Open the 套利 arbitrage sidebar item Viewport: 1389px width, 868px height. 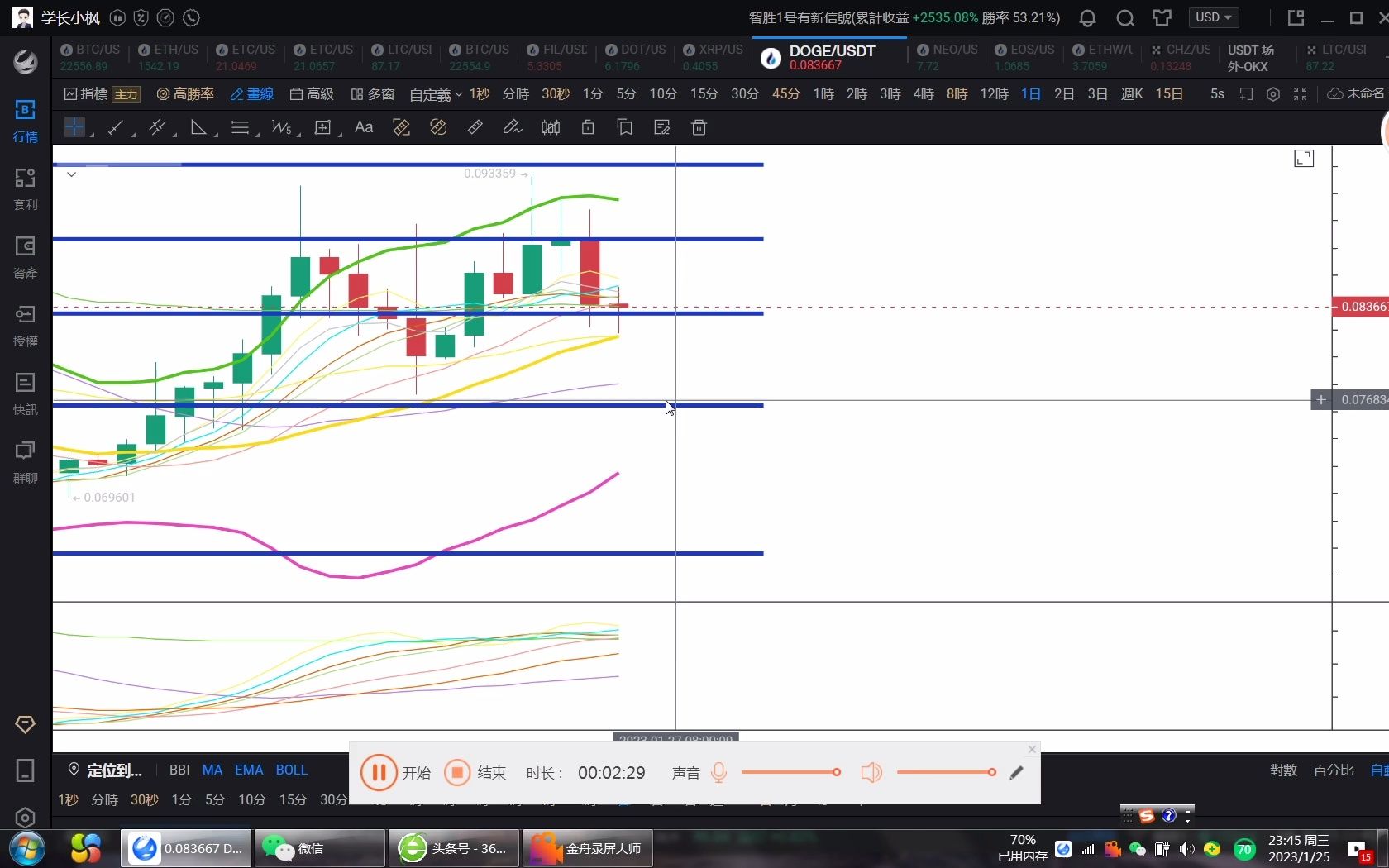click(x=26, y=189)
